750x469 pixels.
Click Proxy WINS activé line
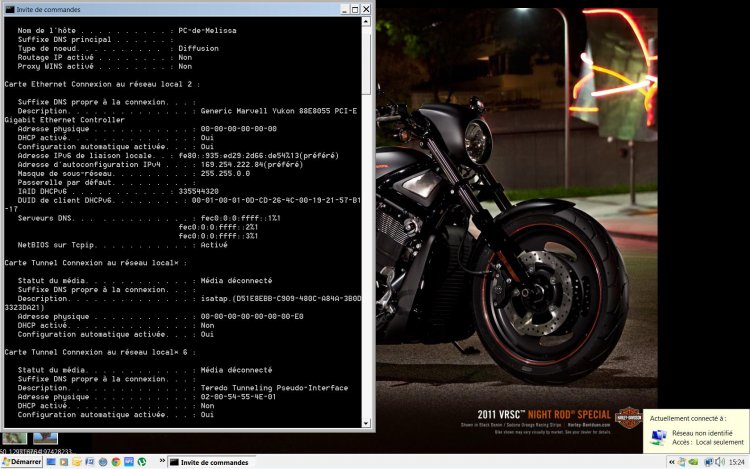[x=105, y=66]
